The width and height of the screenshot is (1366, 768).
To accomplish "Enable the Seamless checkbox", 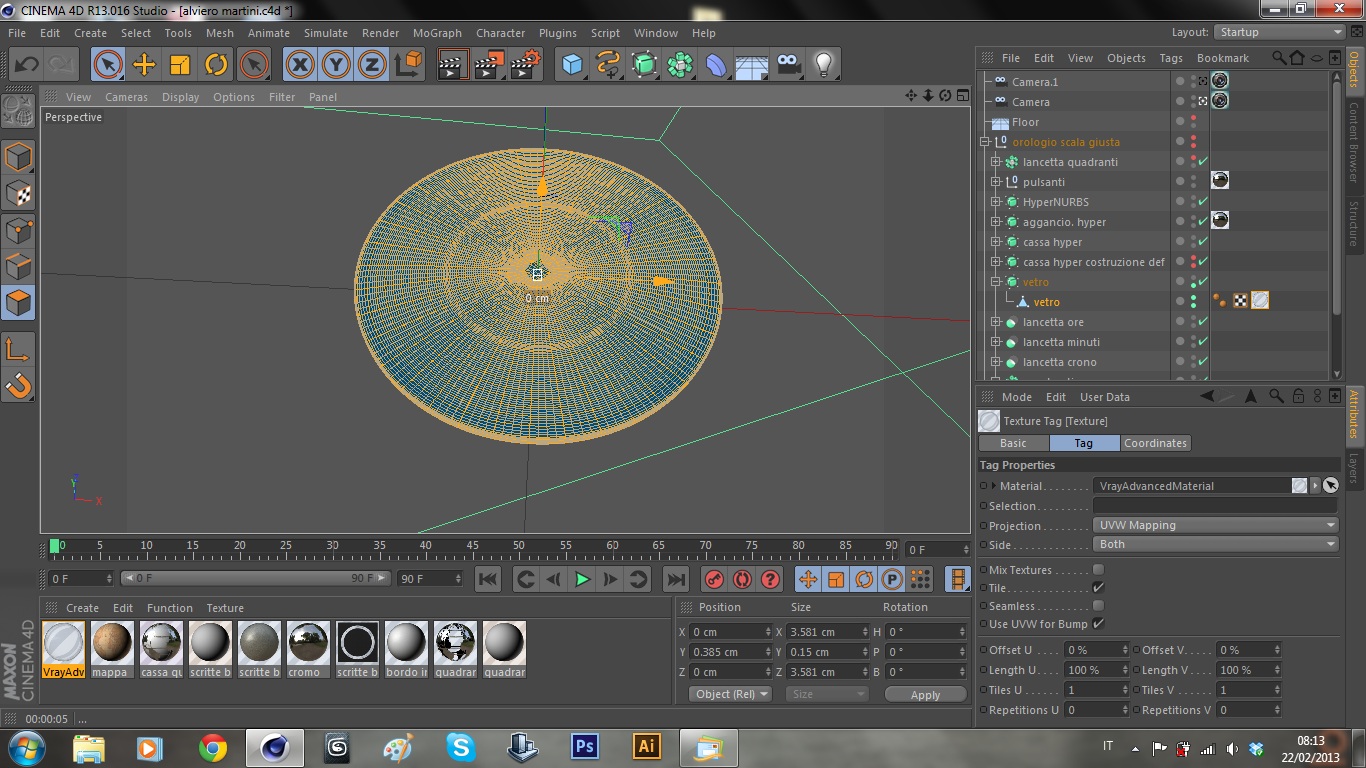I will point(1098,606).
